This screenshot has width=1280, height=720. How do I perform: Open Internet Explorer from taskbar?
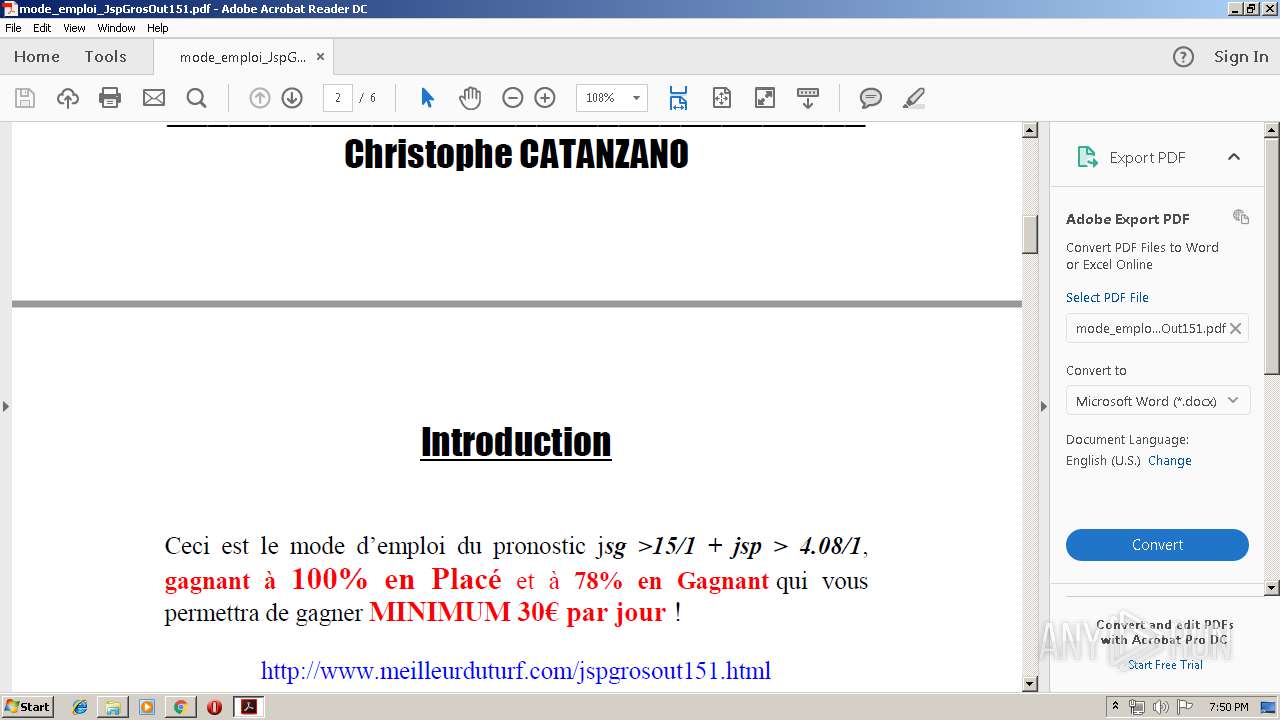coord(80,707)
